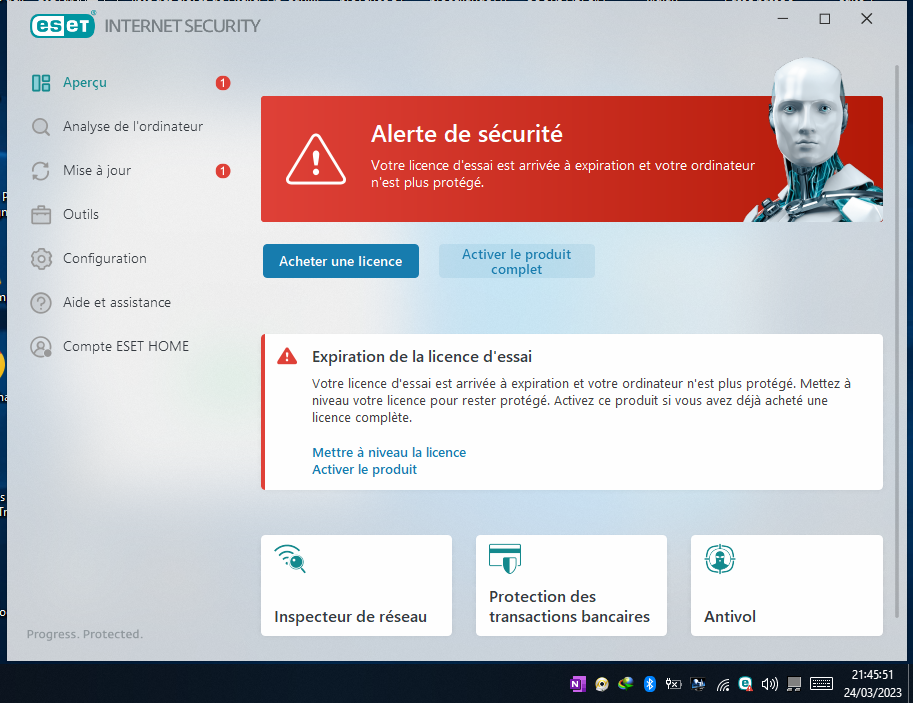Click the magnifier icon for computer scan
The width and height of the screenshot is (915, 703).
[x=41, y=127]
